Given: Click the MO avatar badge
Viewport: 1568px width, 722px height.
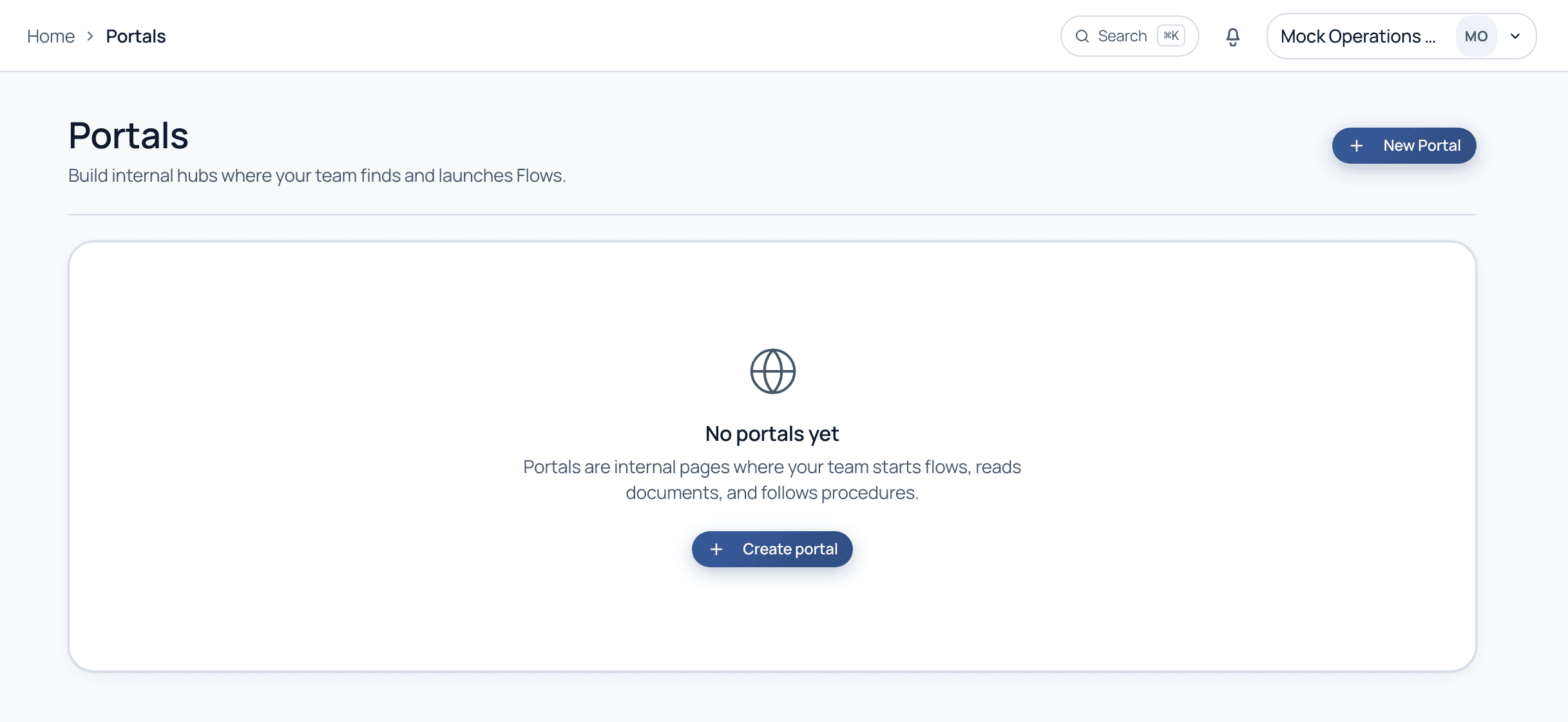Looking at the screenshot, I should [1476, 36].
